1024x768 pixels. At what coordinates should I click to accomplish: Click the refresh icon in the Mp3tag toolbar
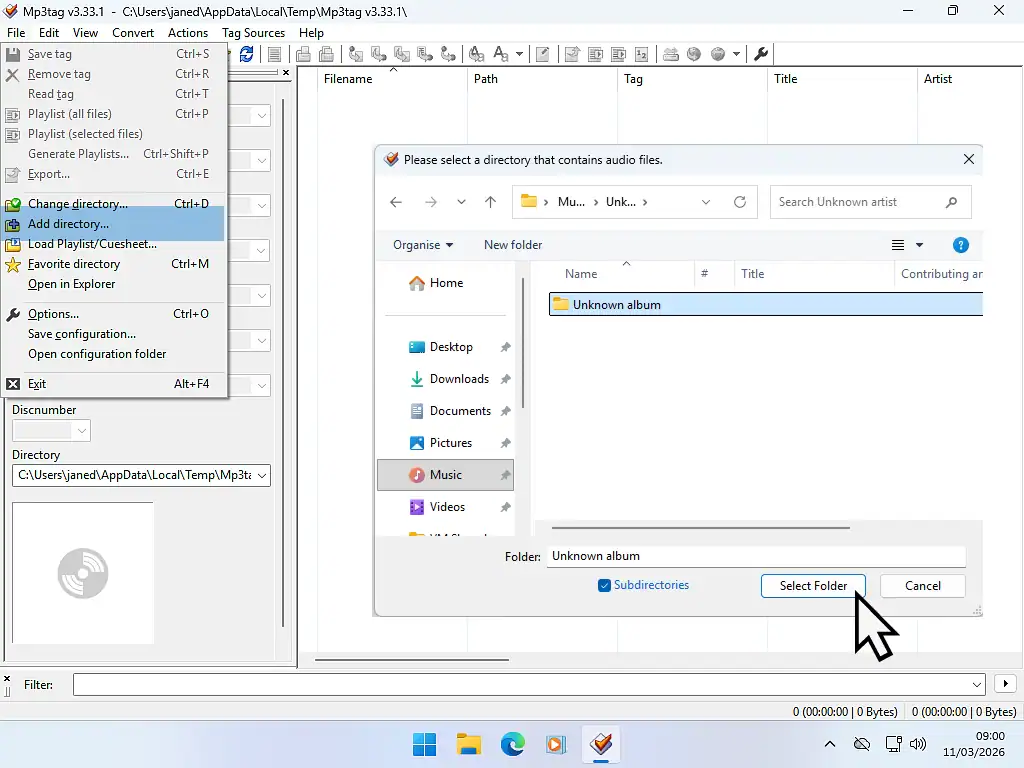pyautogui.click(x=246, y=54)
